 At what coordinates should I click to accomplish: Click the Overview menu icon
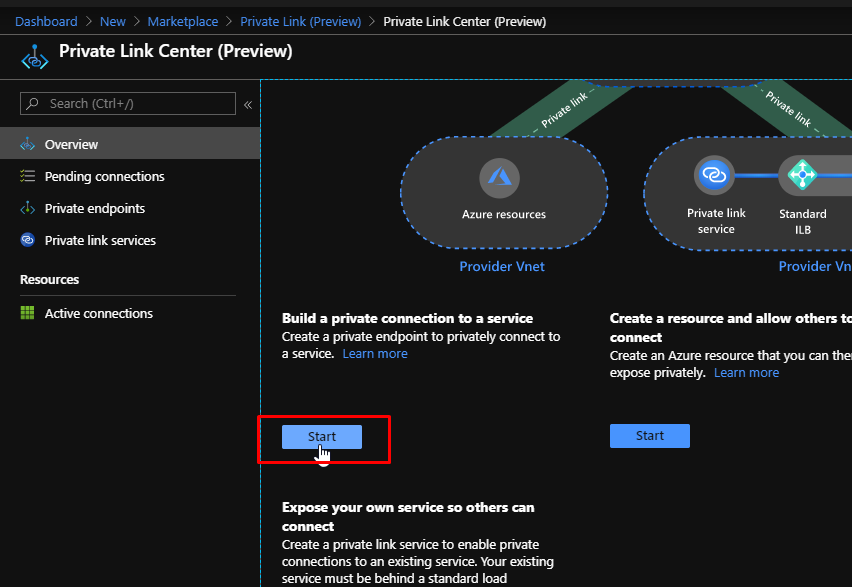[28, 144]
